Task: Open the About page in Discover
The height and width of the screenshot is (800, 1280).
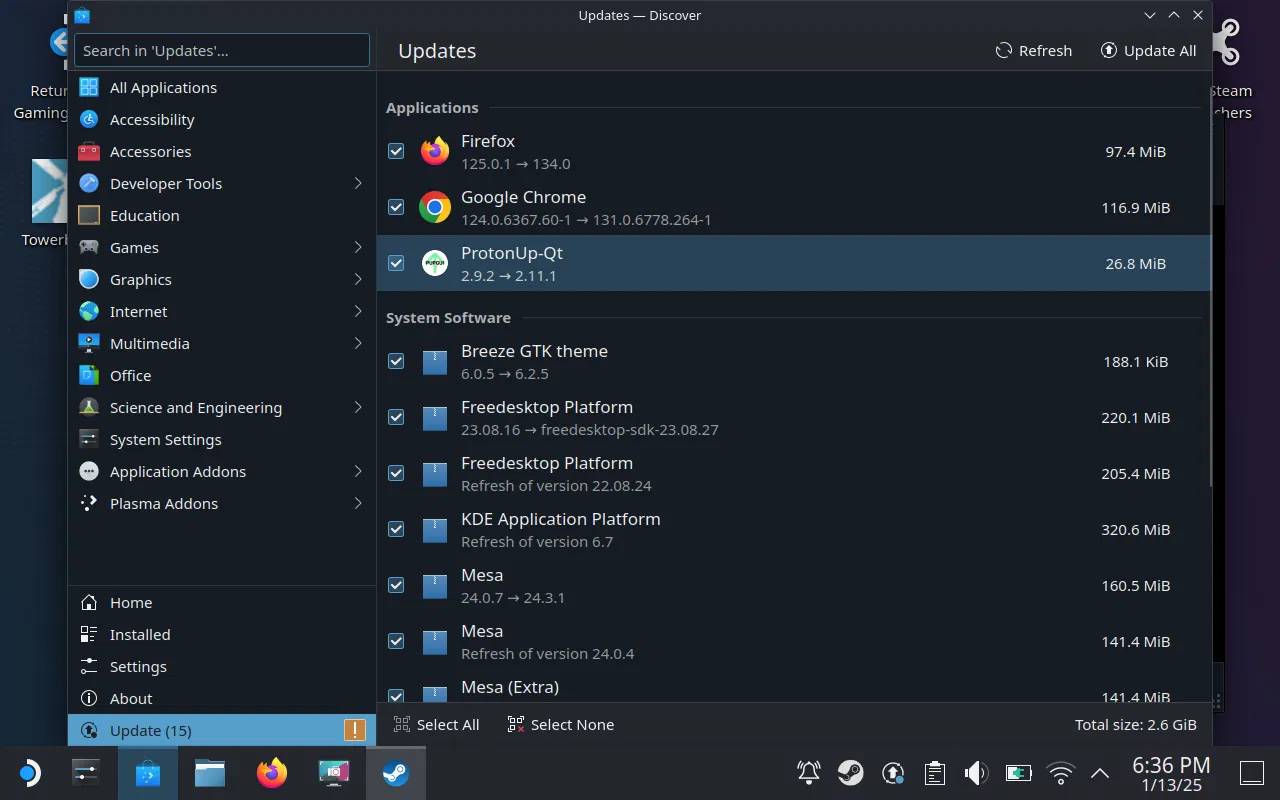Action: pyautogui.click(x=222, y=699)
